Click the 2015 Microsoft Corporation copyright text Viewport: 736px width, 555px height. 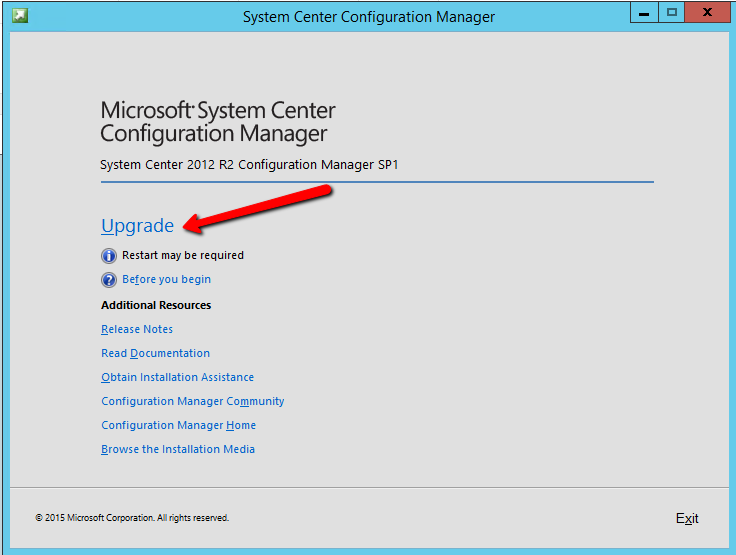[132, 518]
